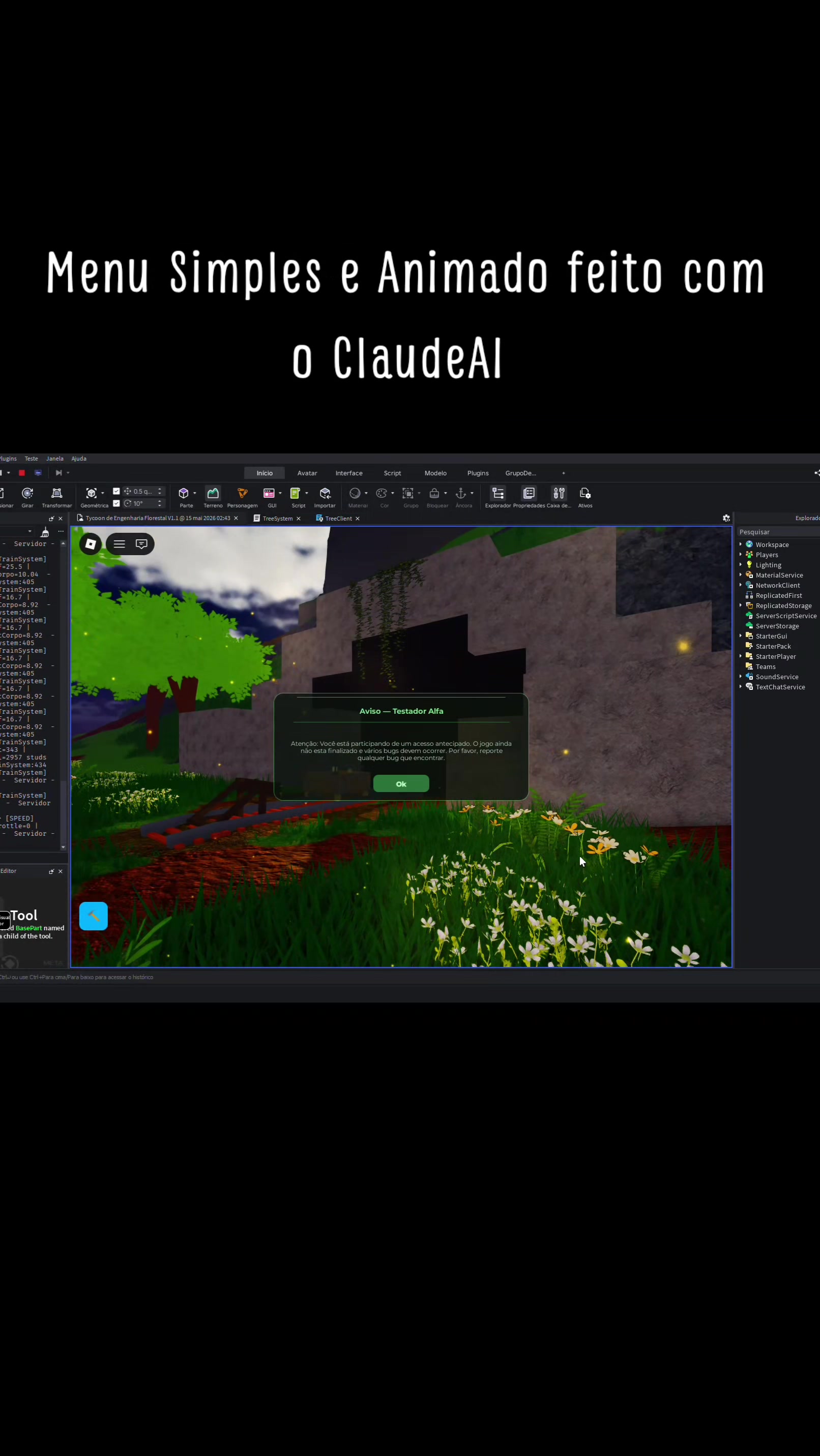Image resolution: width=820 pixels, height=1456 pixels.
Task: Open the Roblox logo menu in viewport
Action: (x=91, y=544)
